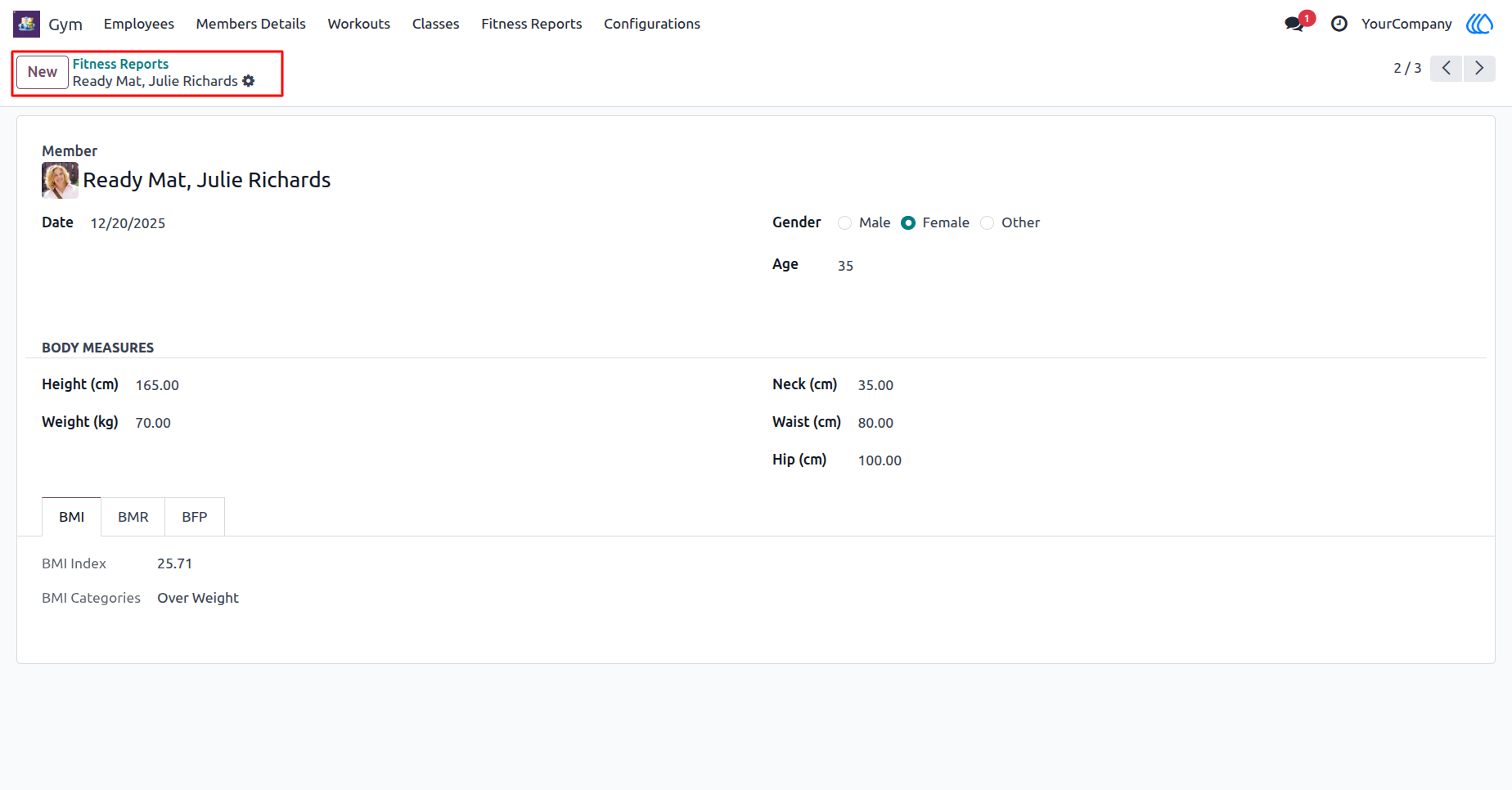The width and height of the screenshot is (1512, 790).
Task: Select the Female gender radio button
Action: 908,223
